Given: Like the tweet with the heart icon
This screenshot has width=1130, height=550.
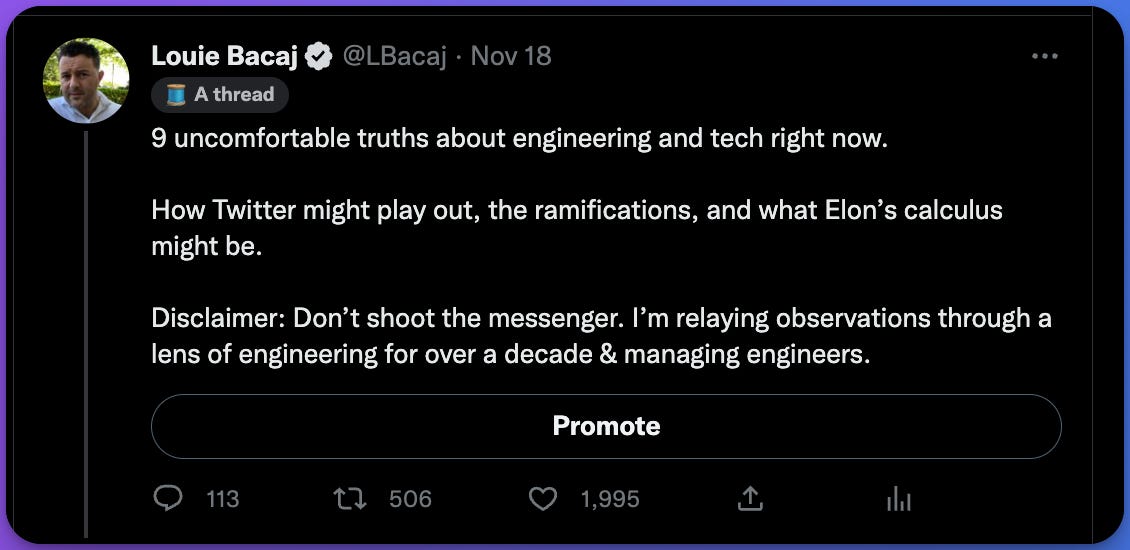Looking at the screenshot, I should click(542, 498).
